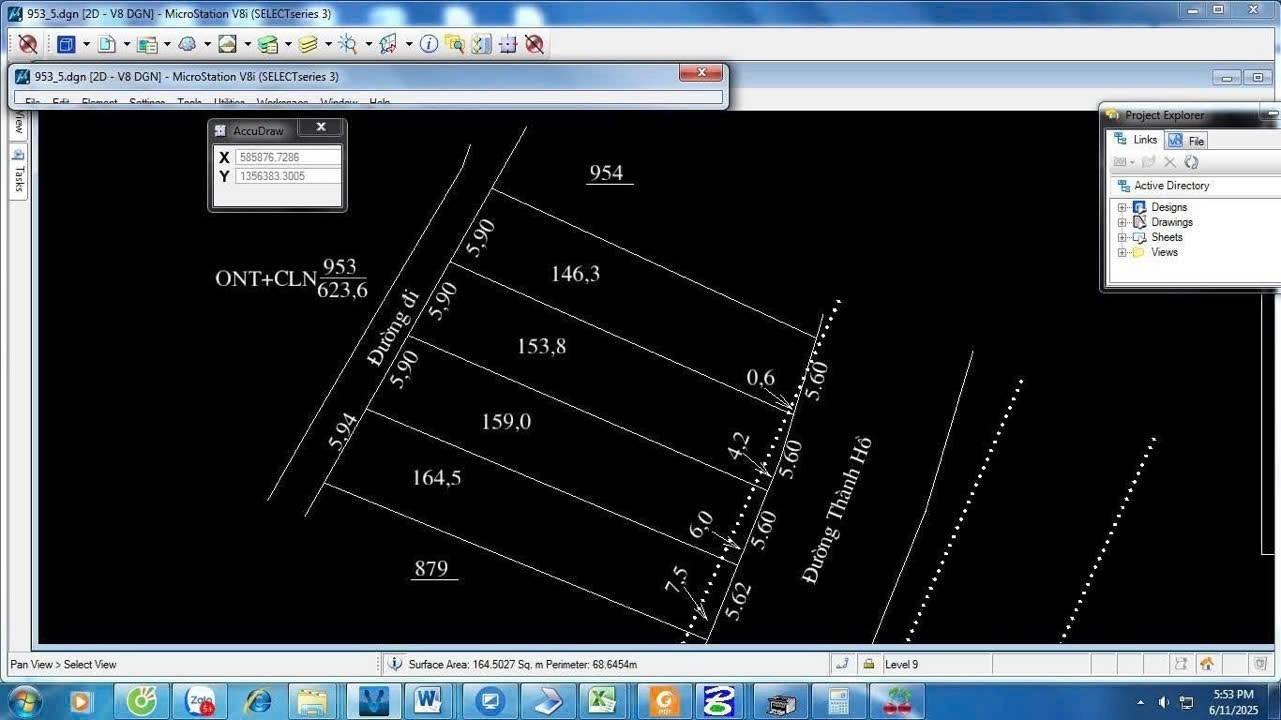Click the last red crossed-circle toolbar icon
This screenshot has width=1281, height=720.
(535, 44)
